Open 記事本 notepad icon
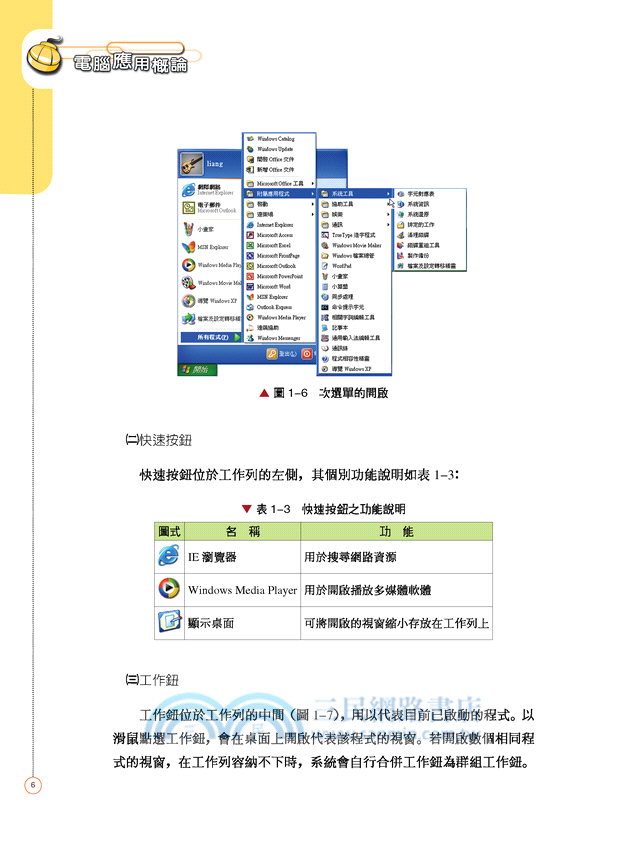This screenshot has width=629, height=860. pyautogui.click(x=325, y=327)
